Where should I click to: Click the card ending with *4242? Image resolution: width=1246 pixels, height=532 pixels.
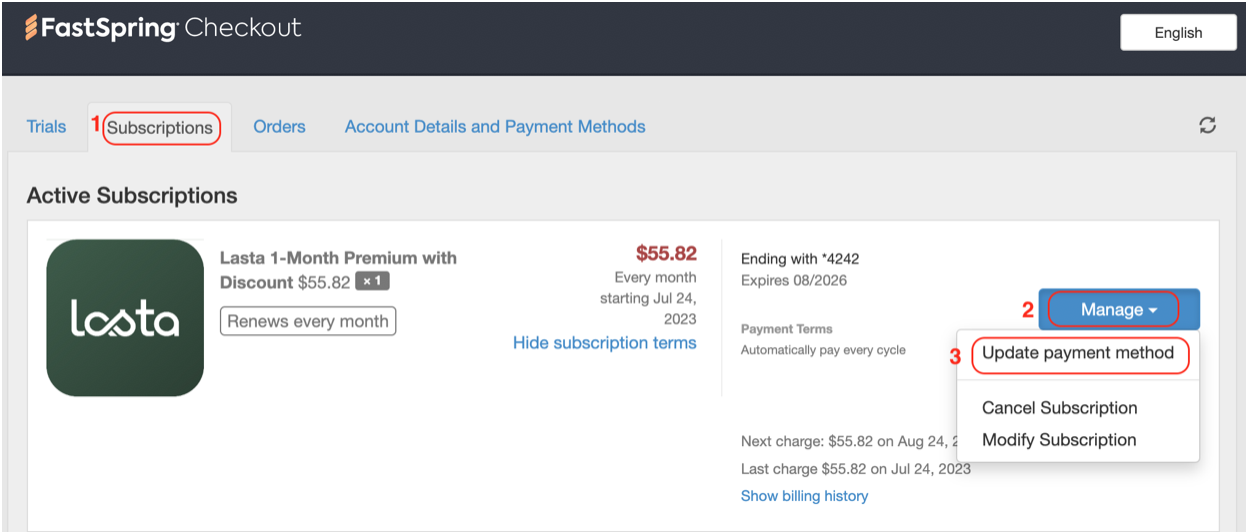(x=799, y=259)
